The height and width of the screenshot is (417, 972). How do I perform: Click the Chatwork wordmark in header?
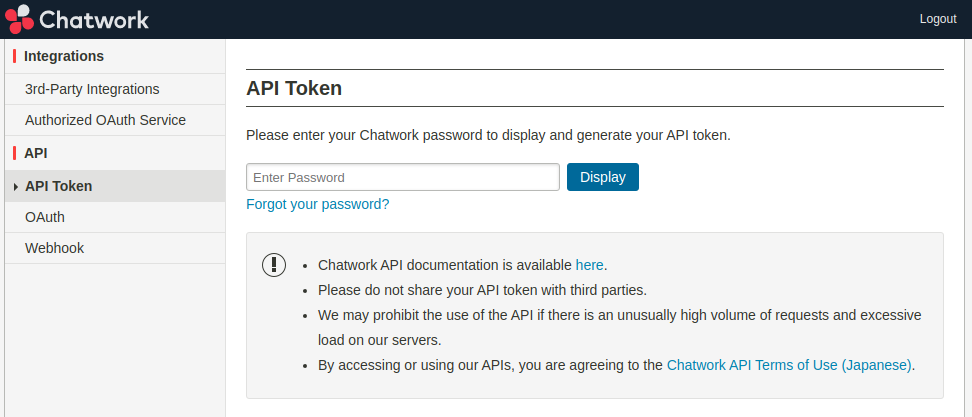95,19
